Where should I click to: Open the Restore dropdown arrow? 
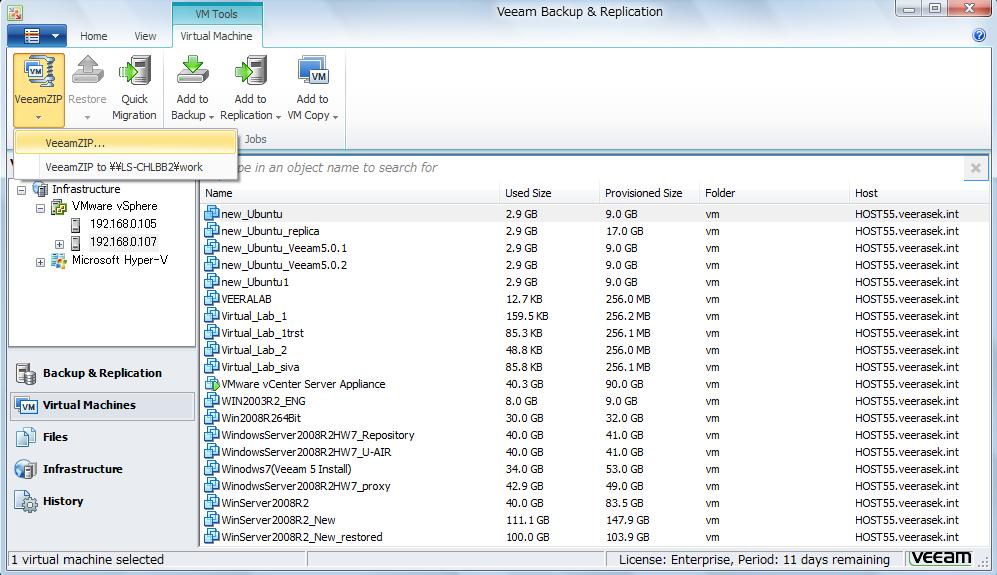[87, 118]
